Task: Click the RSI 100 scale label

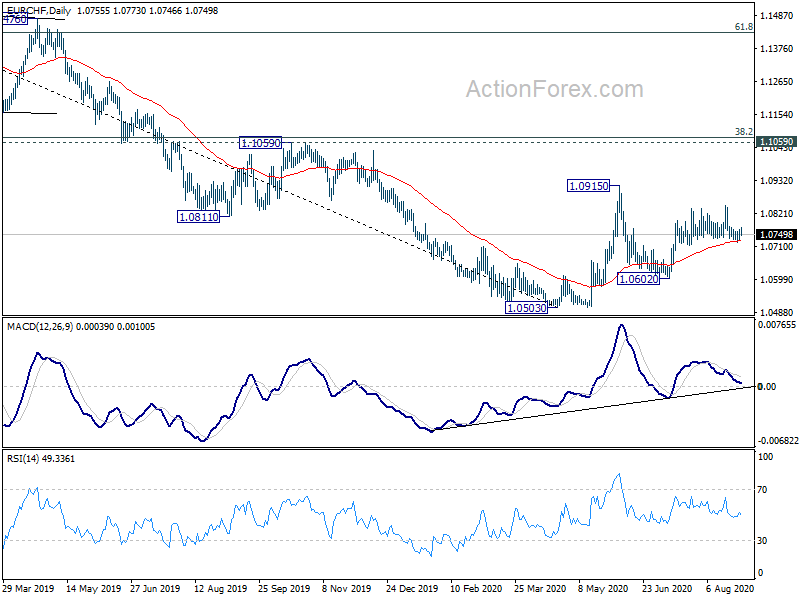Action: [765, 457]
